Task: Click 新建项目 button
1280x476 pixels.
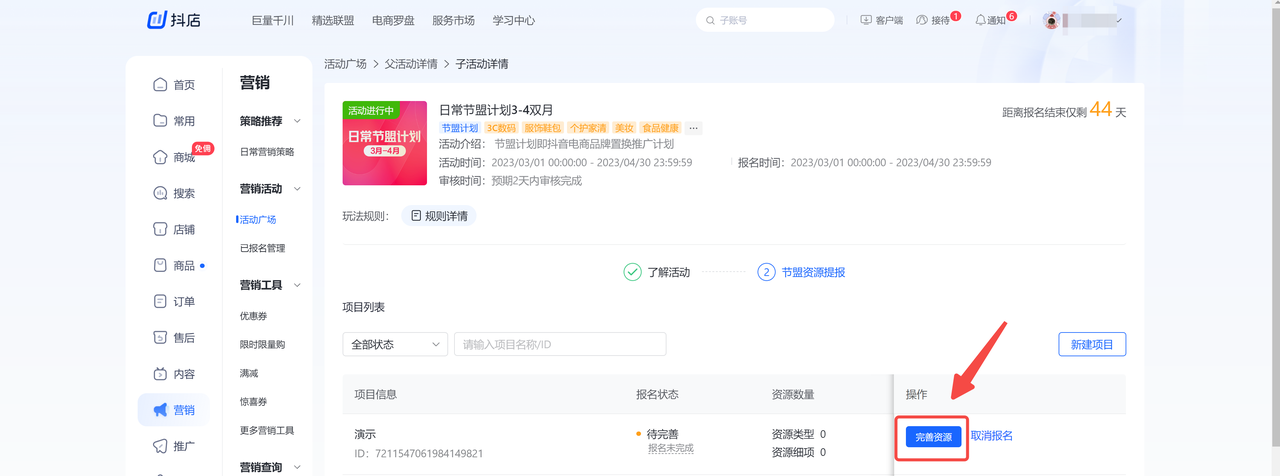Action: 1092,344
